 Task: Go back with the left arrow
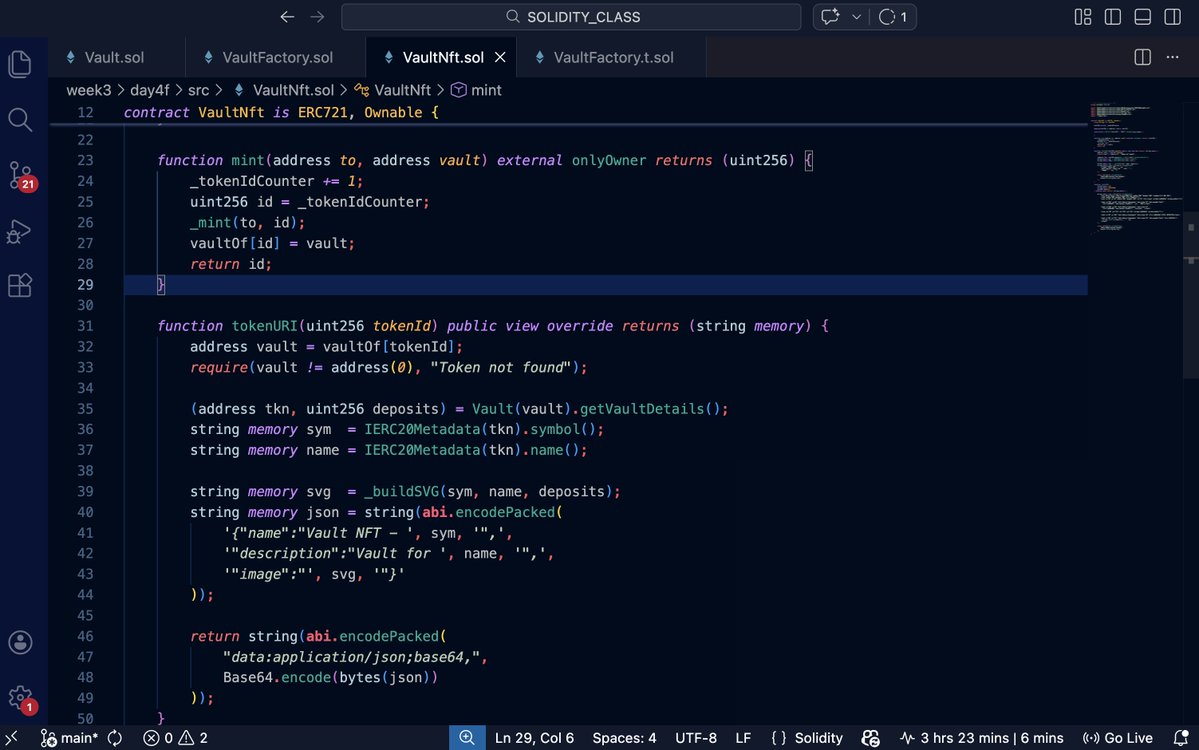[287, 17]
